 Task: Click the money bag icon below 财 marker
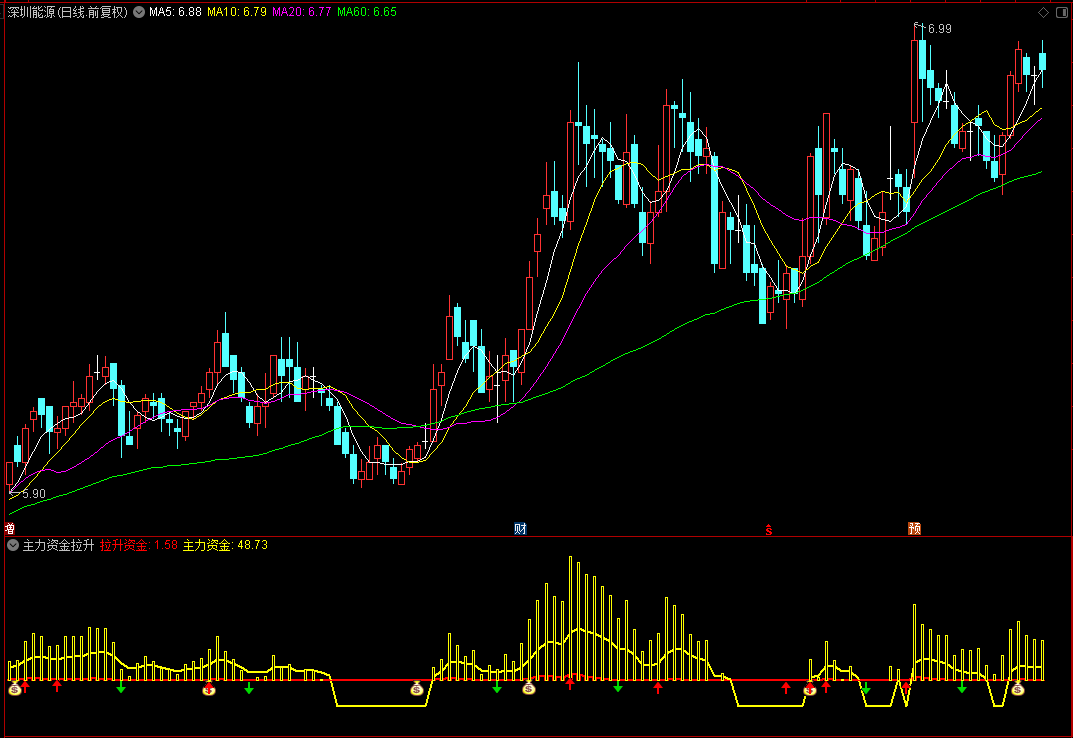(528, 689)
